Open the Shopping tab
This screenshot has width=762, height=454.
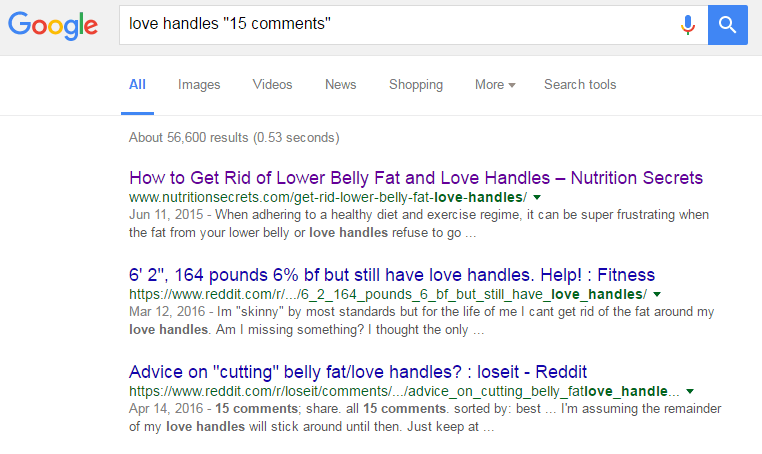[x=416, y=85]
